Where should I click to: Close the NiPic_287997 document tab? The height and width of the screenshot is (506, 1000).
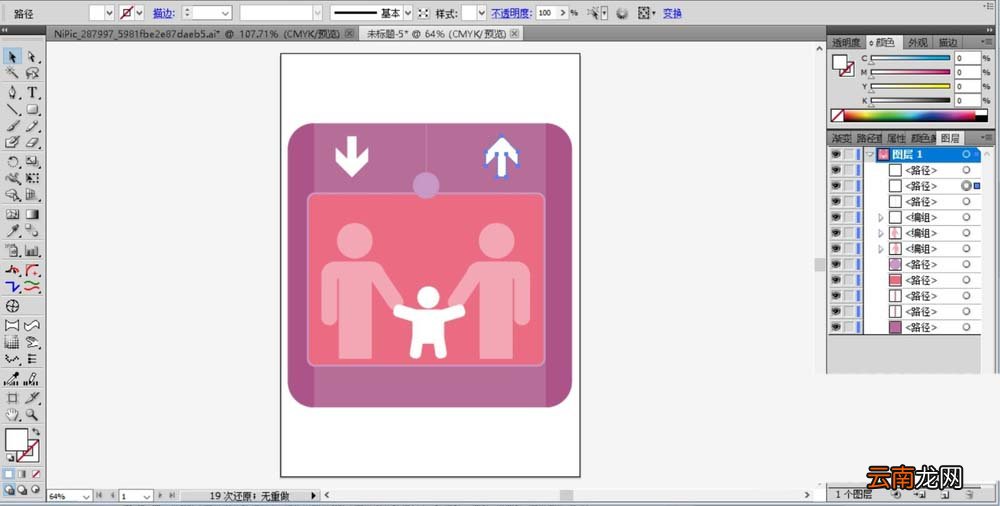coord(349,34)
